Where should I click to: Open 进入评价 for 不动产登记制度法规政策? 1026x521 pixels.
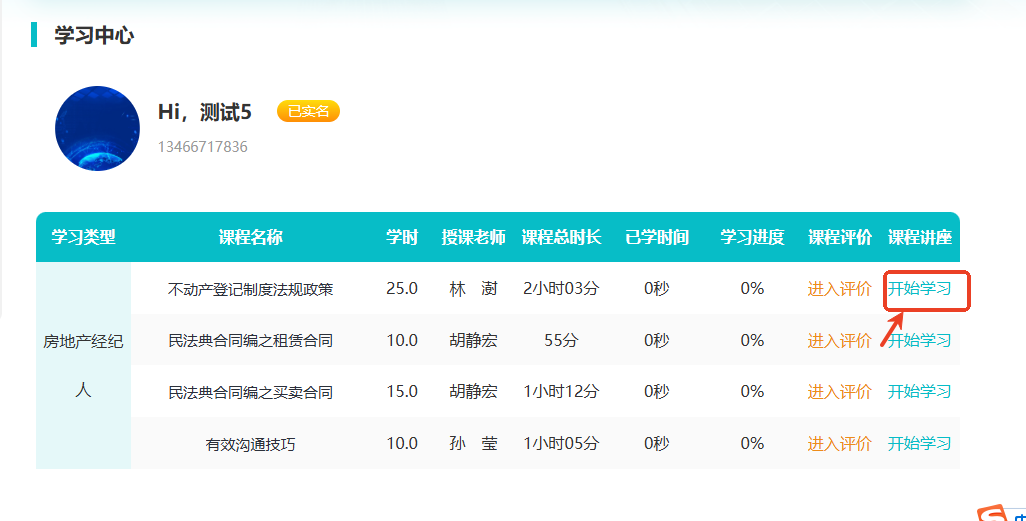pos(839,289)
